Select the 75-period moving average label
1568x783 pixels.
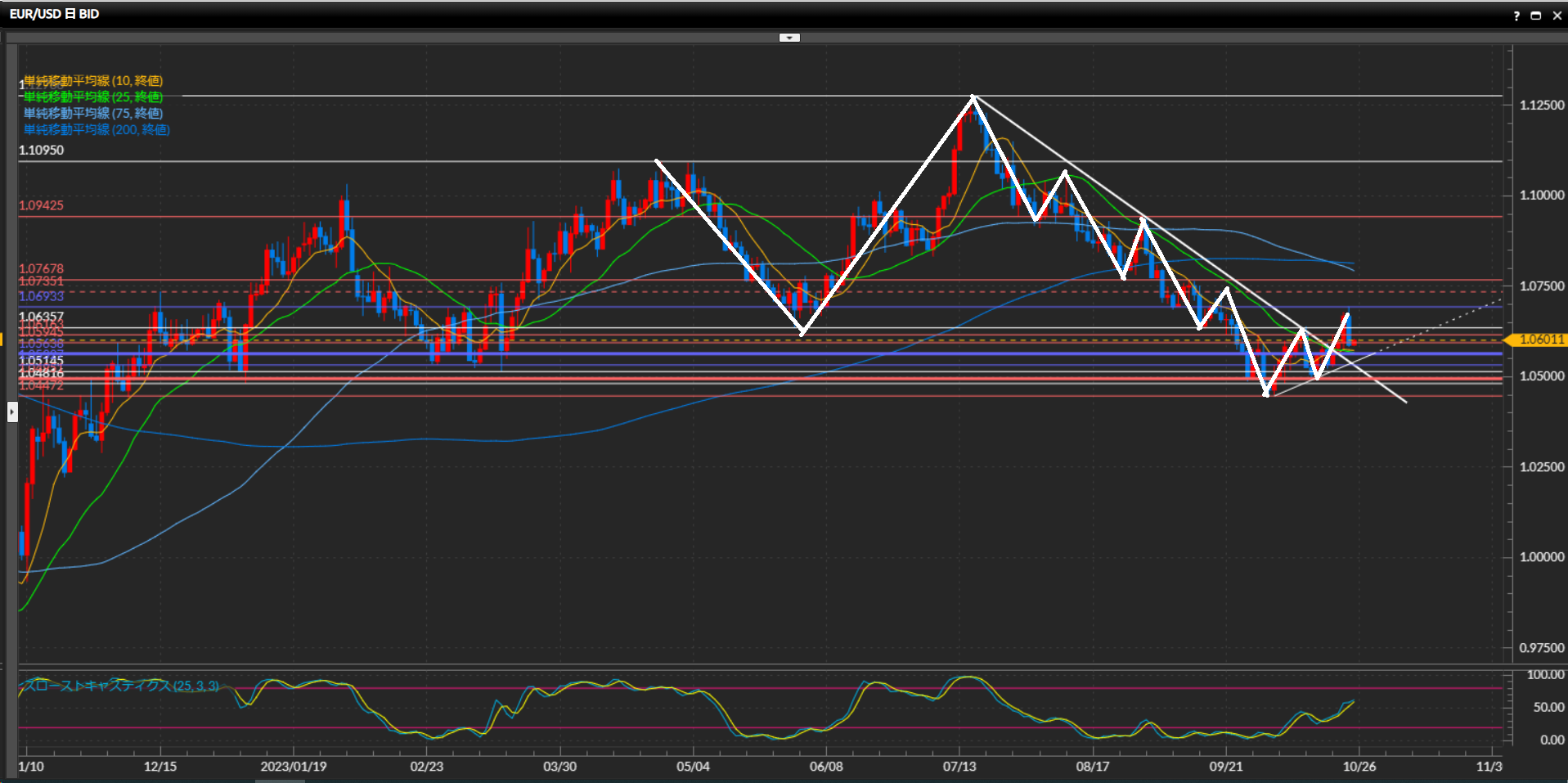(x=93, y=114)
